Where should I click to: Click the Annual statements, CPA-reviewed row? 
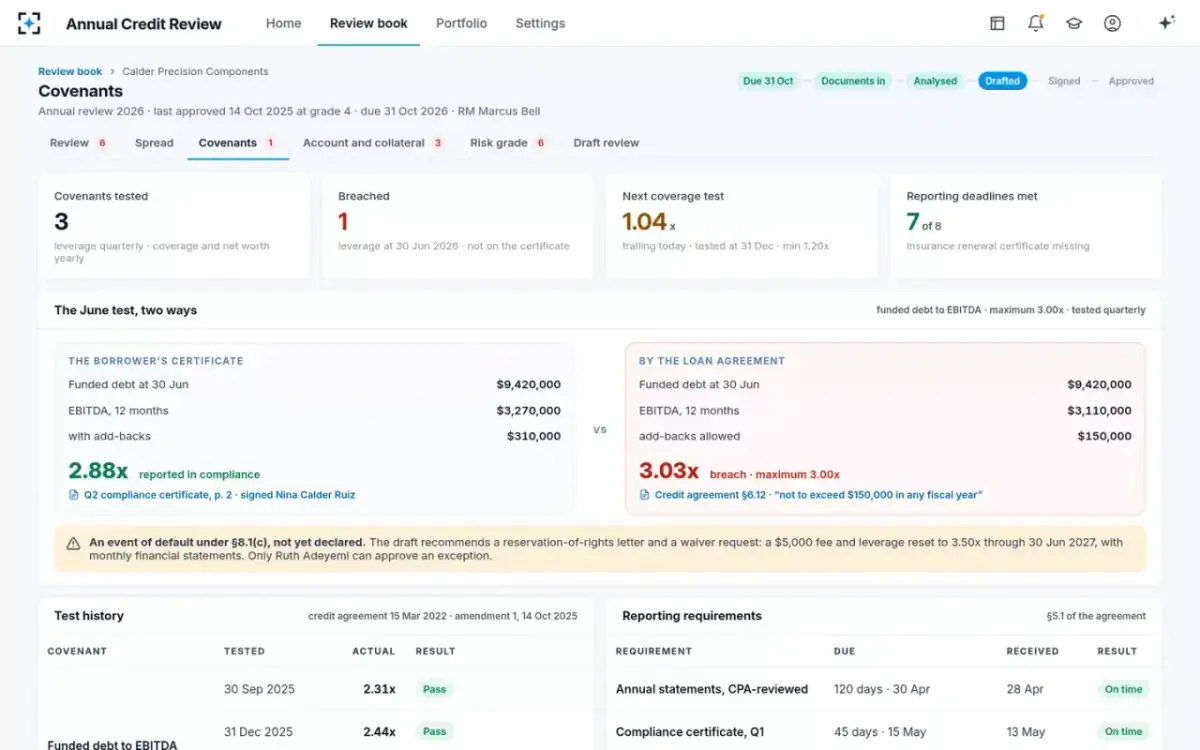click(x=884, y=689)
